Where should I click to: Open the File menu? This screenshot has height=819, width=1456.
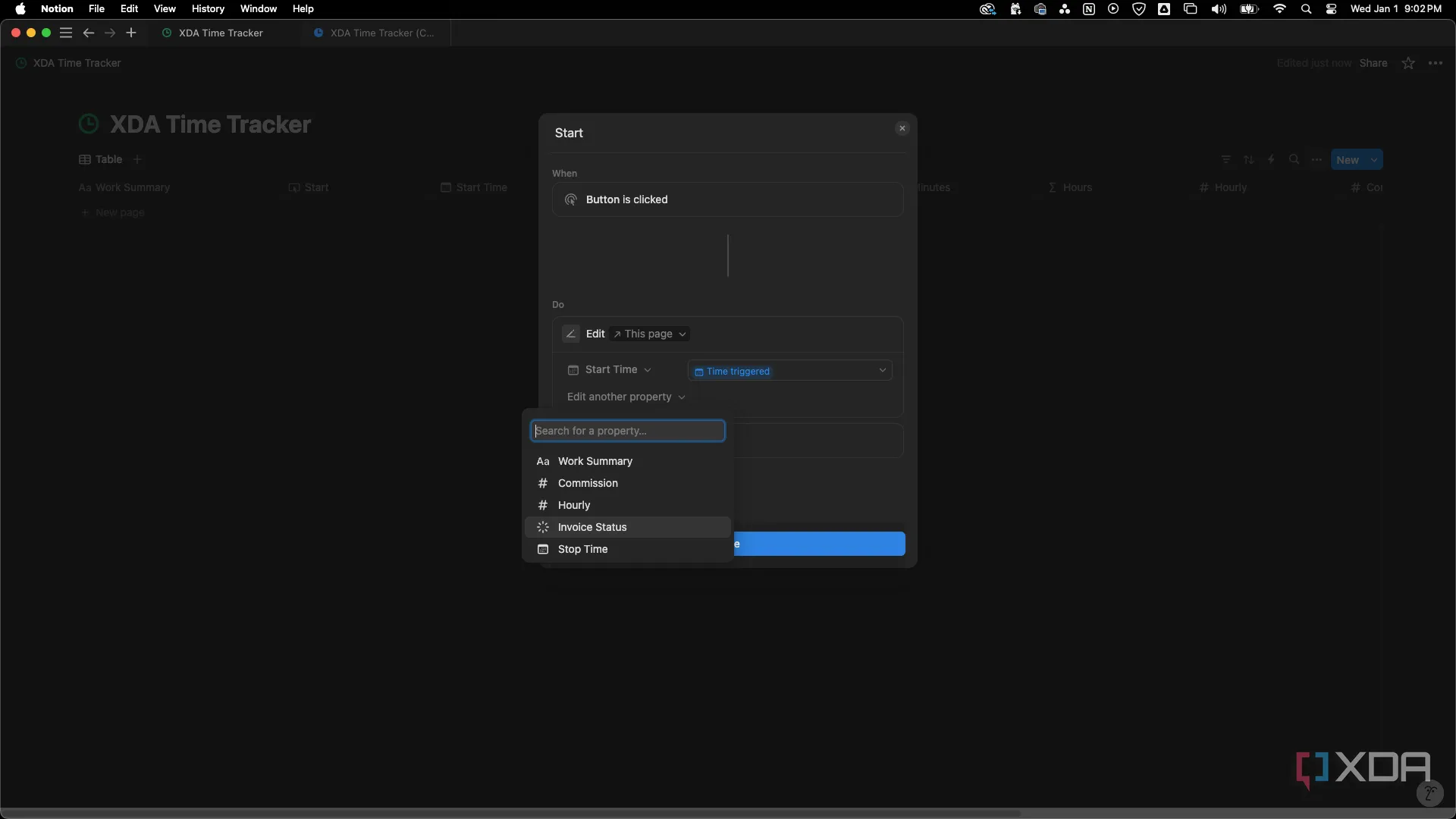[x=96, y=9]
